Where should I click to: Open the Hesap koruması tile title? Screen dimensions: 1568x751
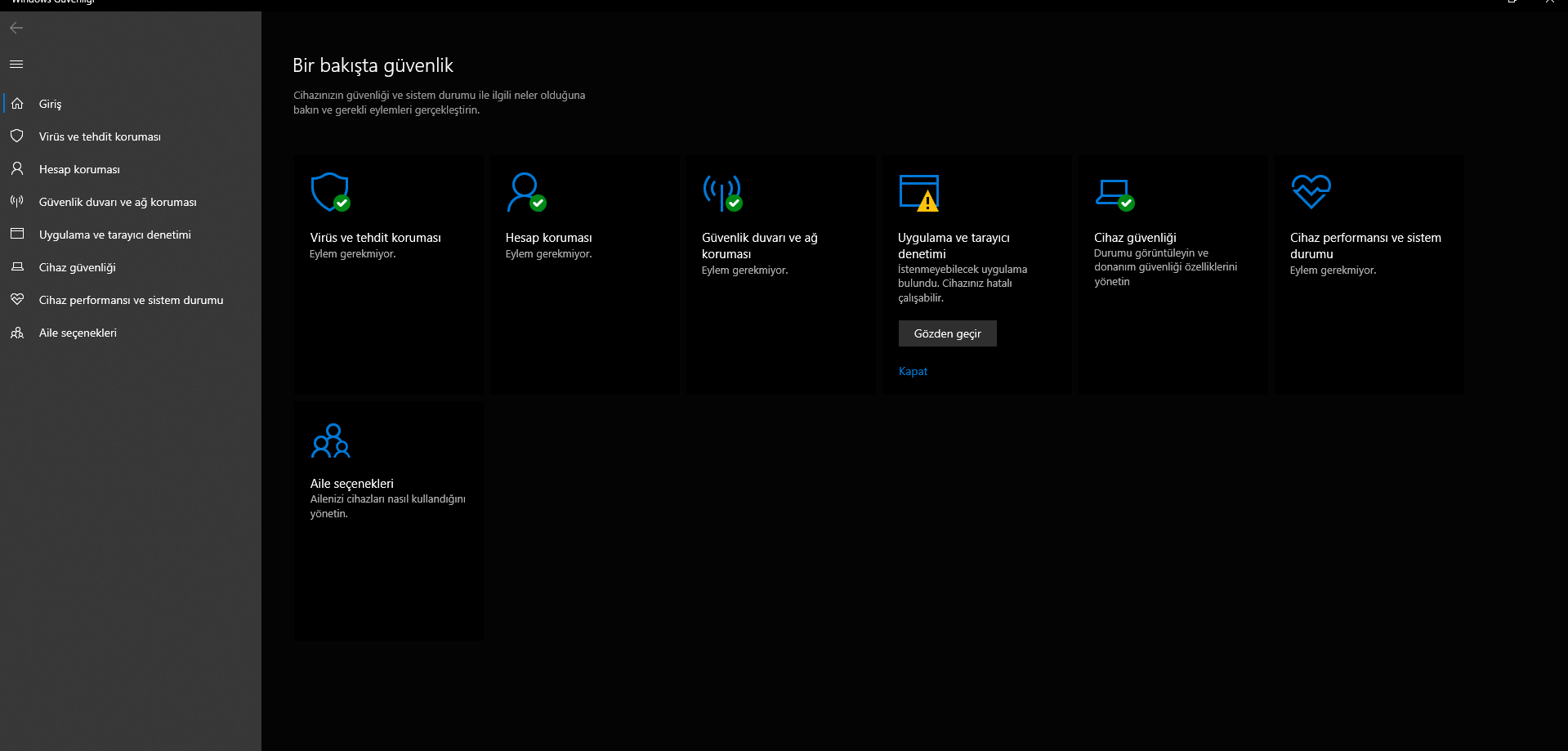[x=548, y=238]
